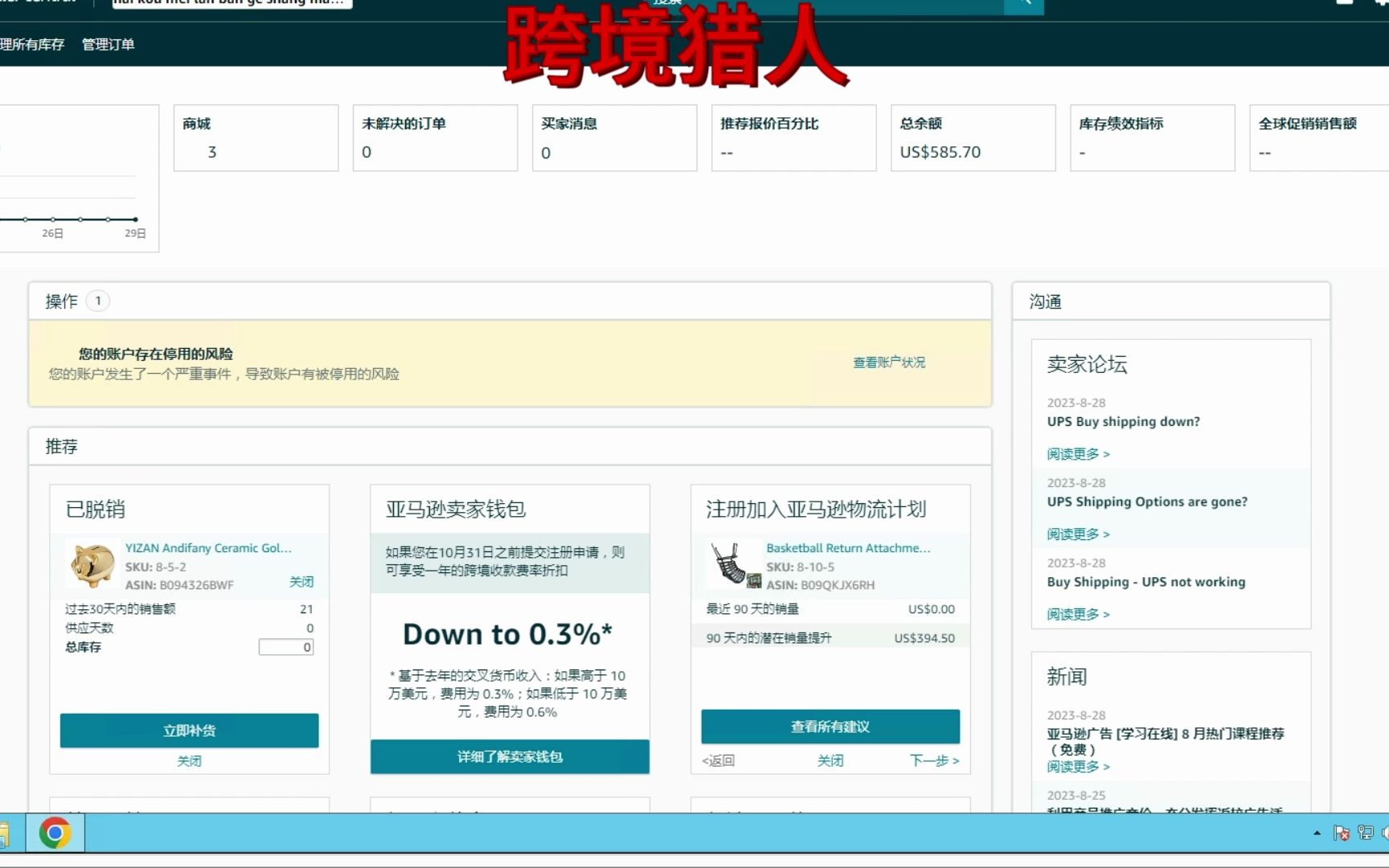Click 您的账户存在停用的风险 alert title
1389x868 pixels.
156,354
